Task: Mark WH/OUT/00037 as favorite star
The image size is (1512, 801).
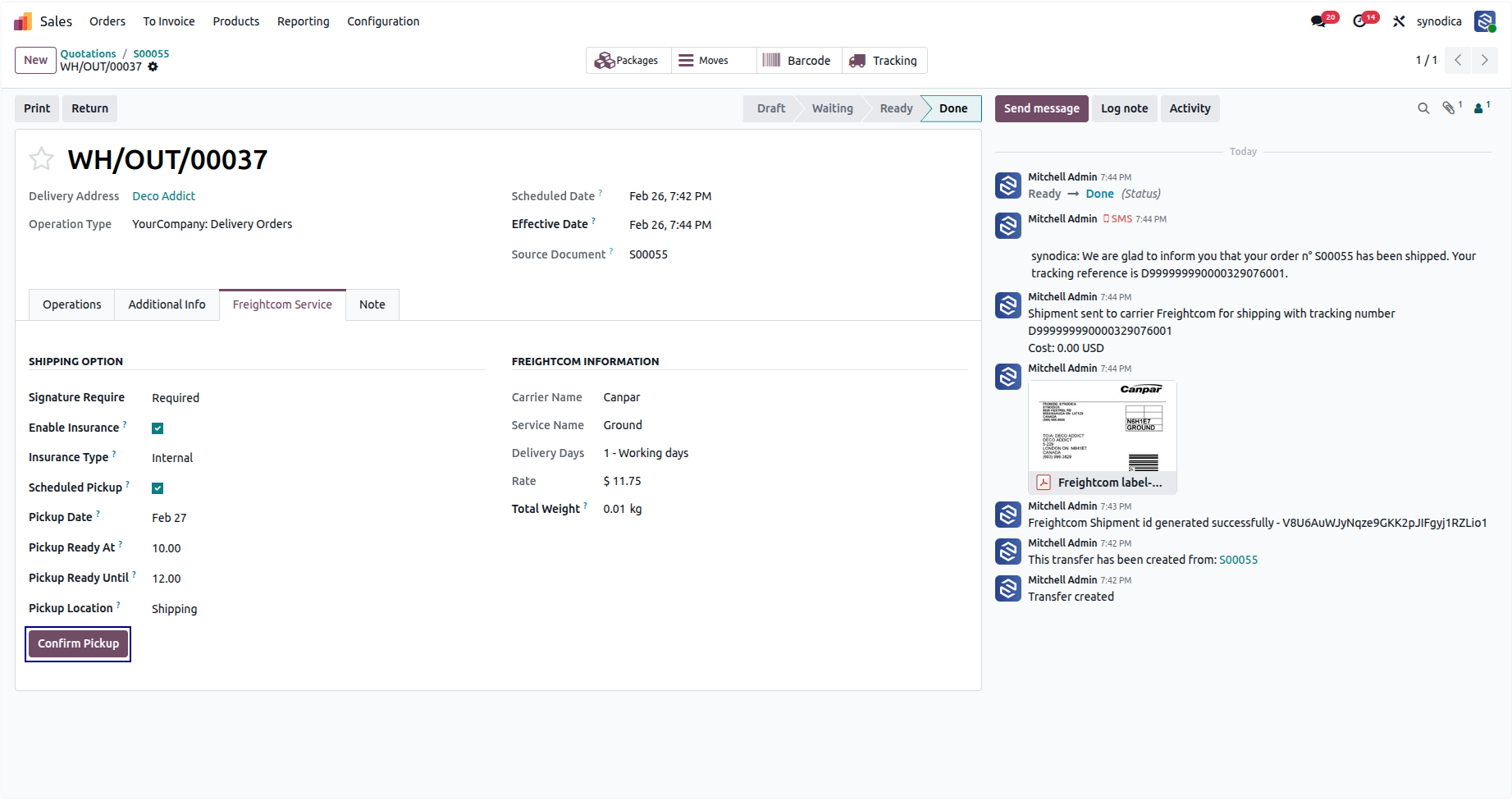Action: tap(42, 158)
